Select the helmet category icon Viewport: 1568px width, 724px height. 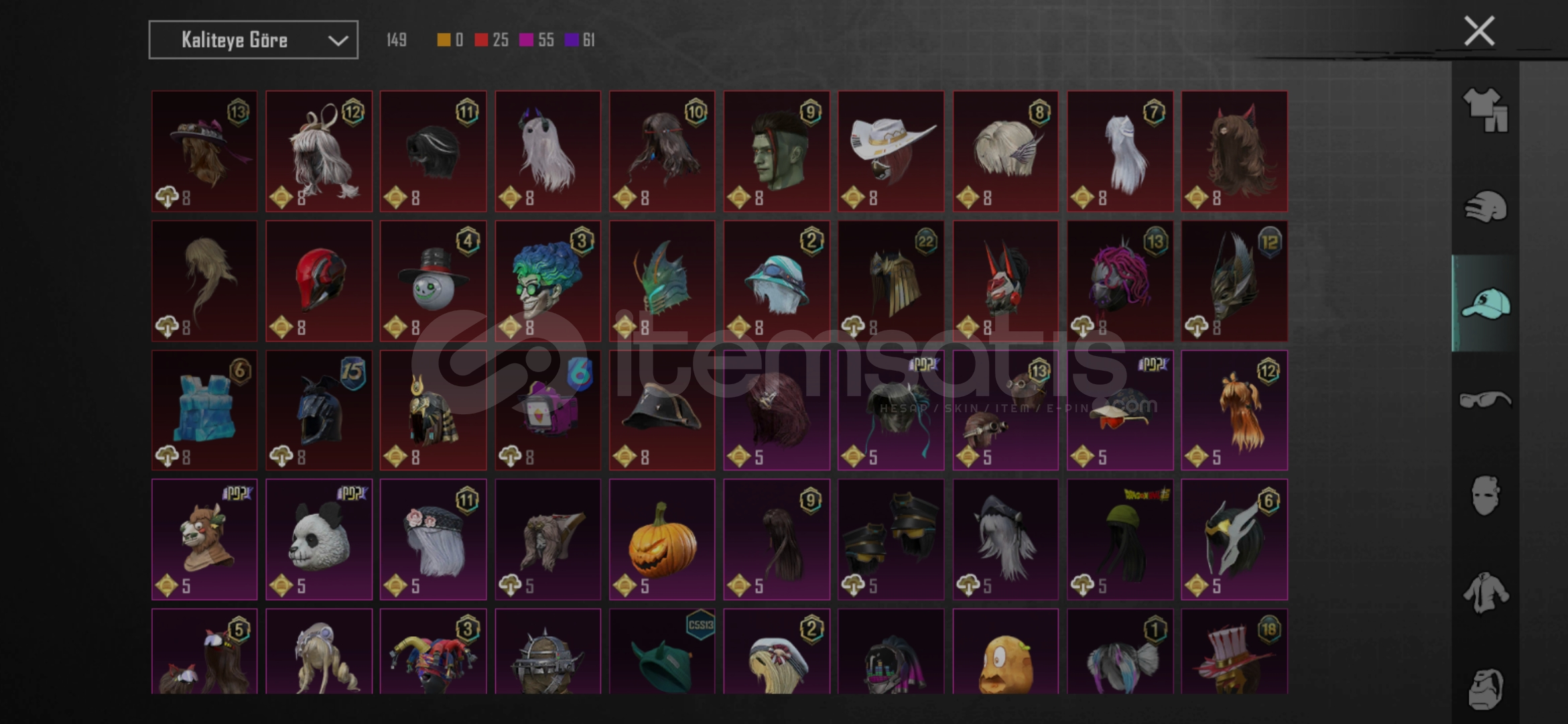1486,206
